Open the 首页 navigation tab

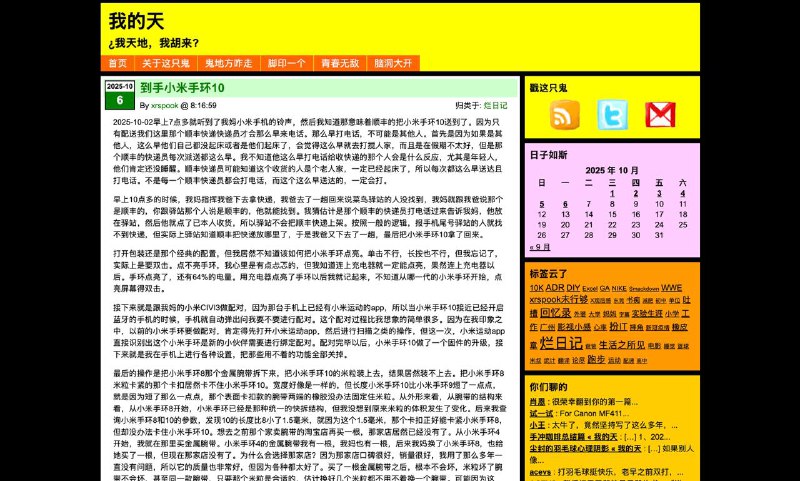[x=118, y=63]
